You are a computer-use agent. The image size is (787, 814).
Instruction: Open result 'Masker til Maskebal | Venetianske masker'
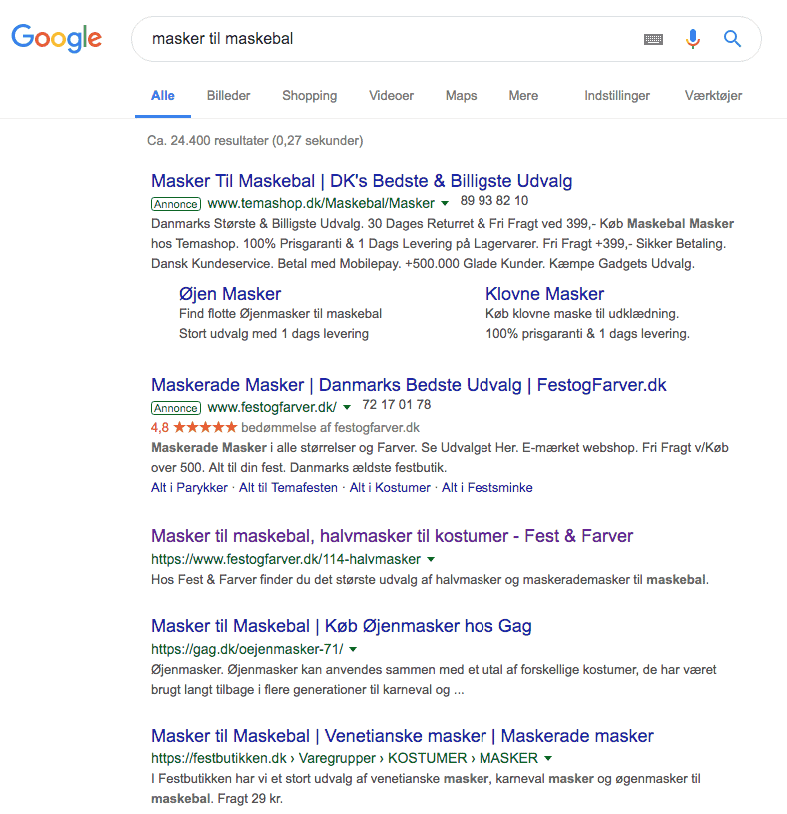pos(402,736)
